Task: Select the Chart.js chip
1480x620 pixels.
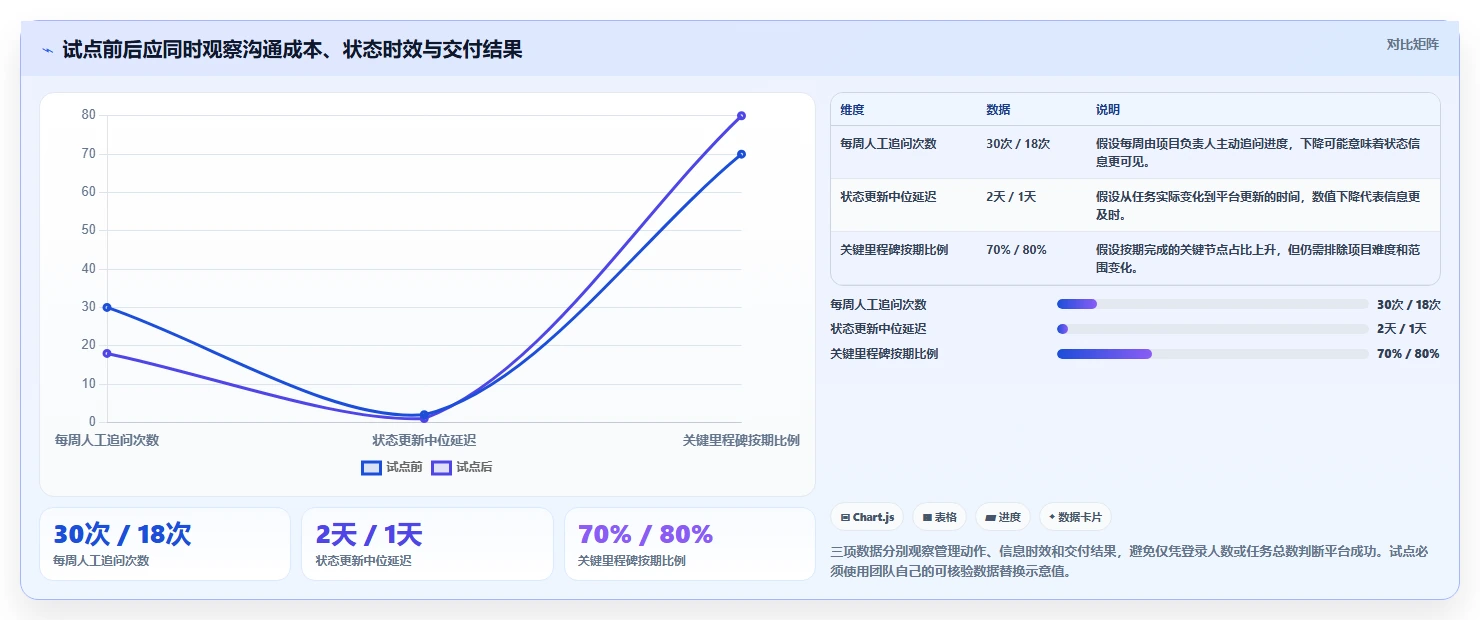Action: click(x=867, y=517)
